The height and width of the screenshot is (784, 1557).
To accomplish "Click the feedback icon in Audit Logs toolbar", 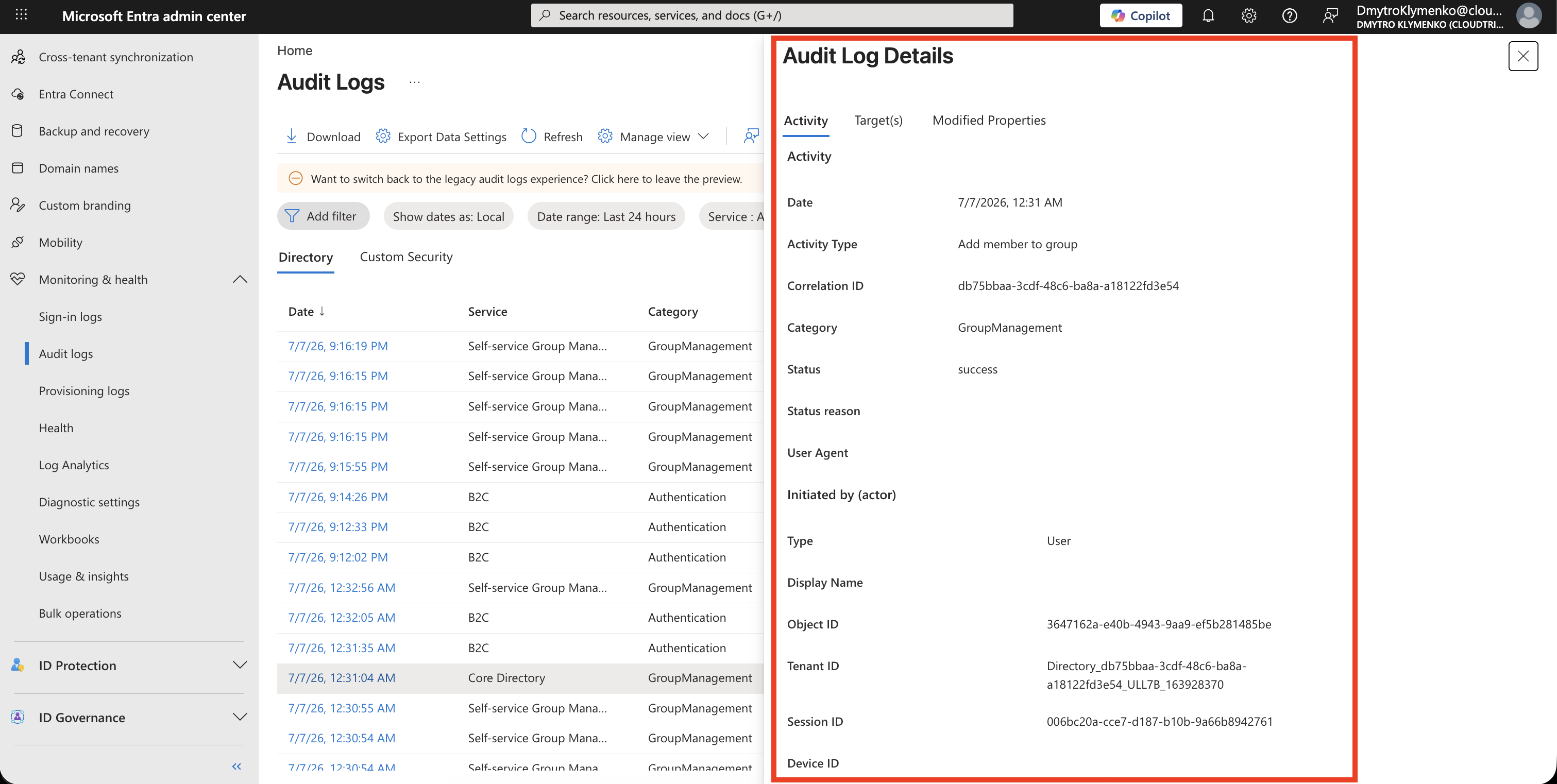I will click(x=751, y=136).
